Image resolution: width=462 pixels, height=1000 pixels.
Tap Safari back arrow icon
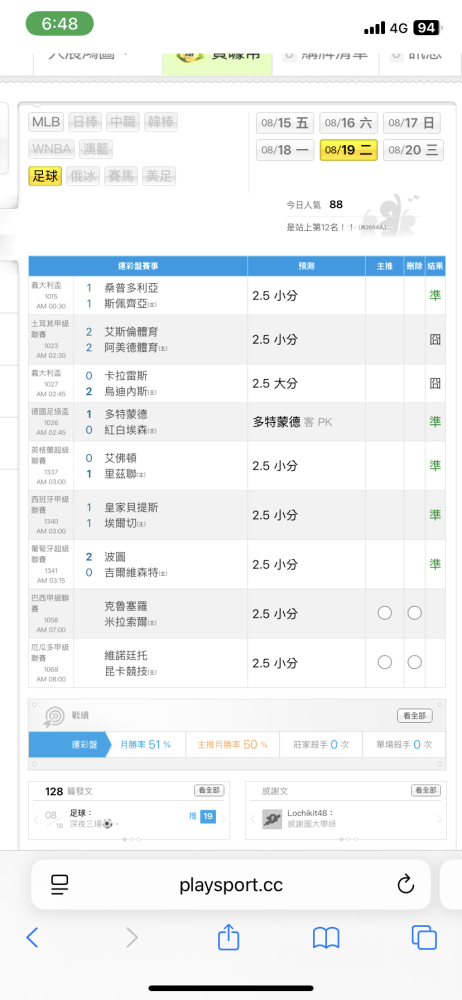tap(33, 937)
